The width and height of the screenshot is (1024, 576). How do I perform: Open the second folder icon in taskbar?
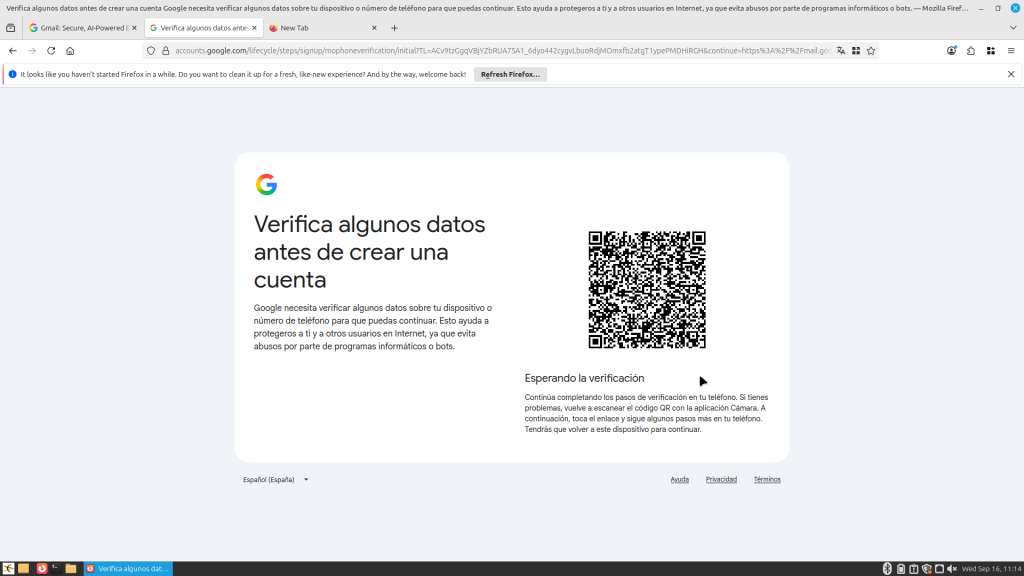point(71,569)
